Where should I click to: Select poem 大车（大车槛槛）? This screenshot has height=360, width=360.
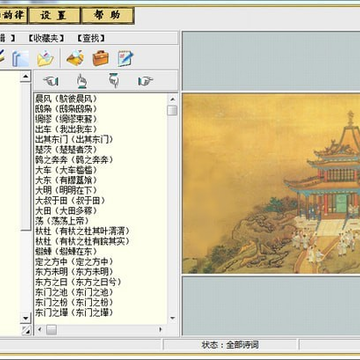click(66, 170)
